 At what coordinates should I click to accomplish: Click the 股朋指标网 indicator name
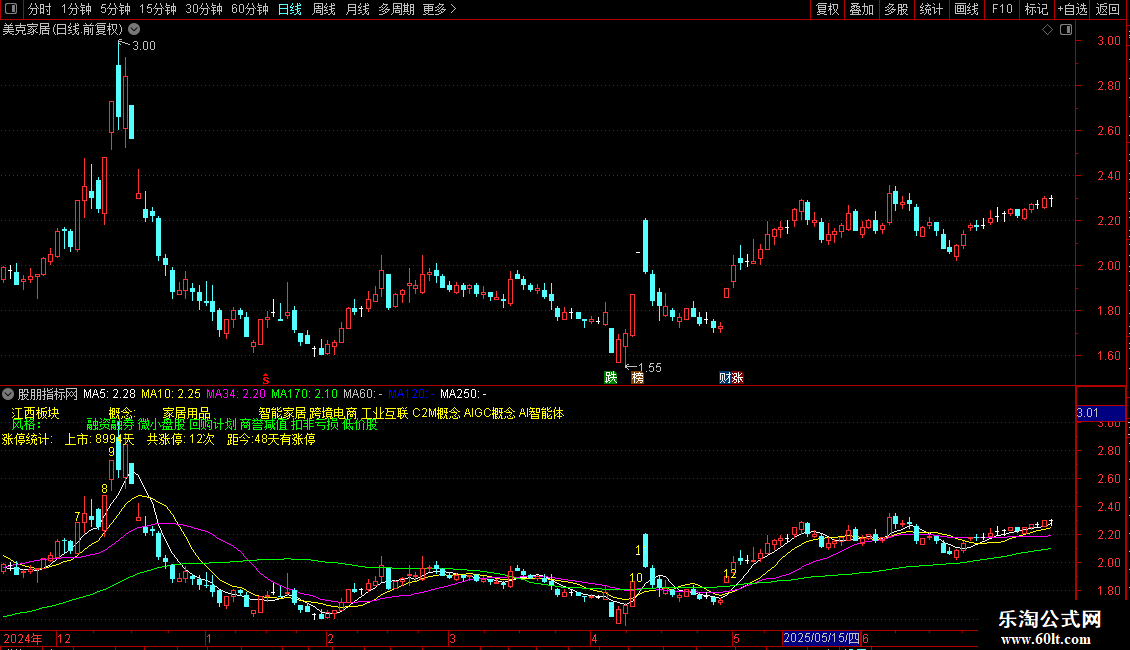[x=48, y=394]
